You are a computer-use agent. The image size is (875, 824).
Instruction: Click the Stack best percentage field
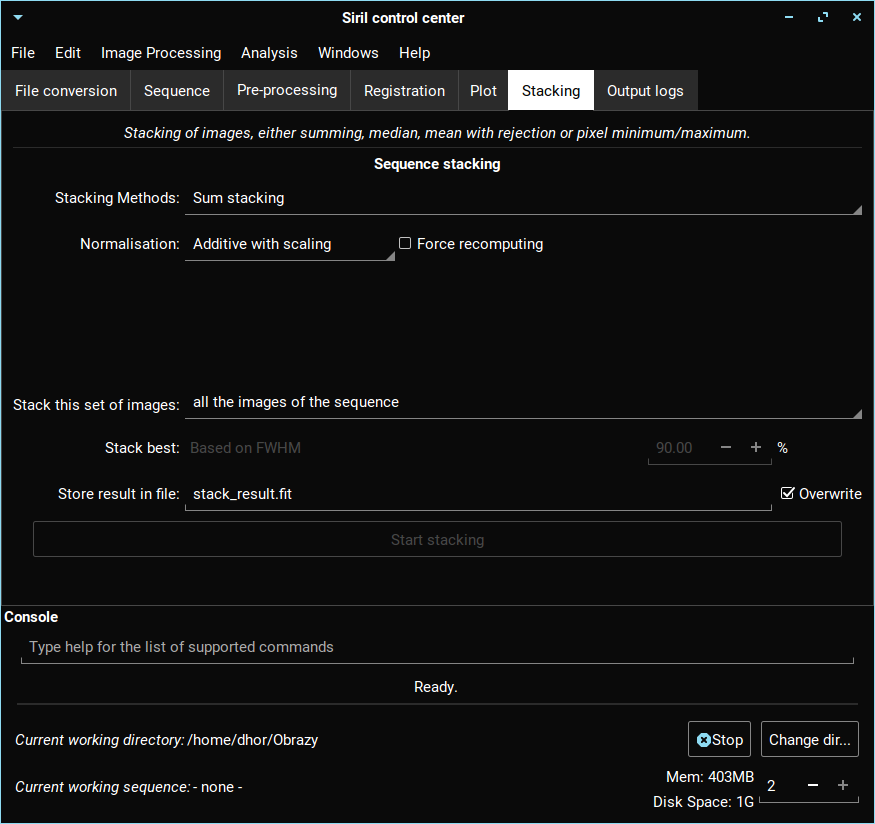(x=678, y=448)
